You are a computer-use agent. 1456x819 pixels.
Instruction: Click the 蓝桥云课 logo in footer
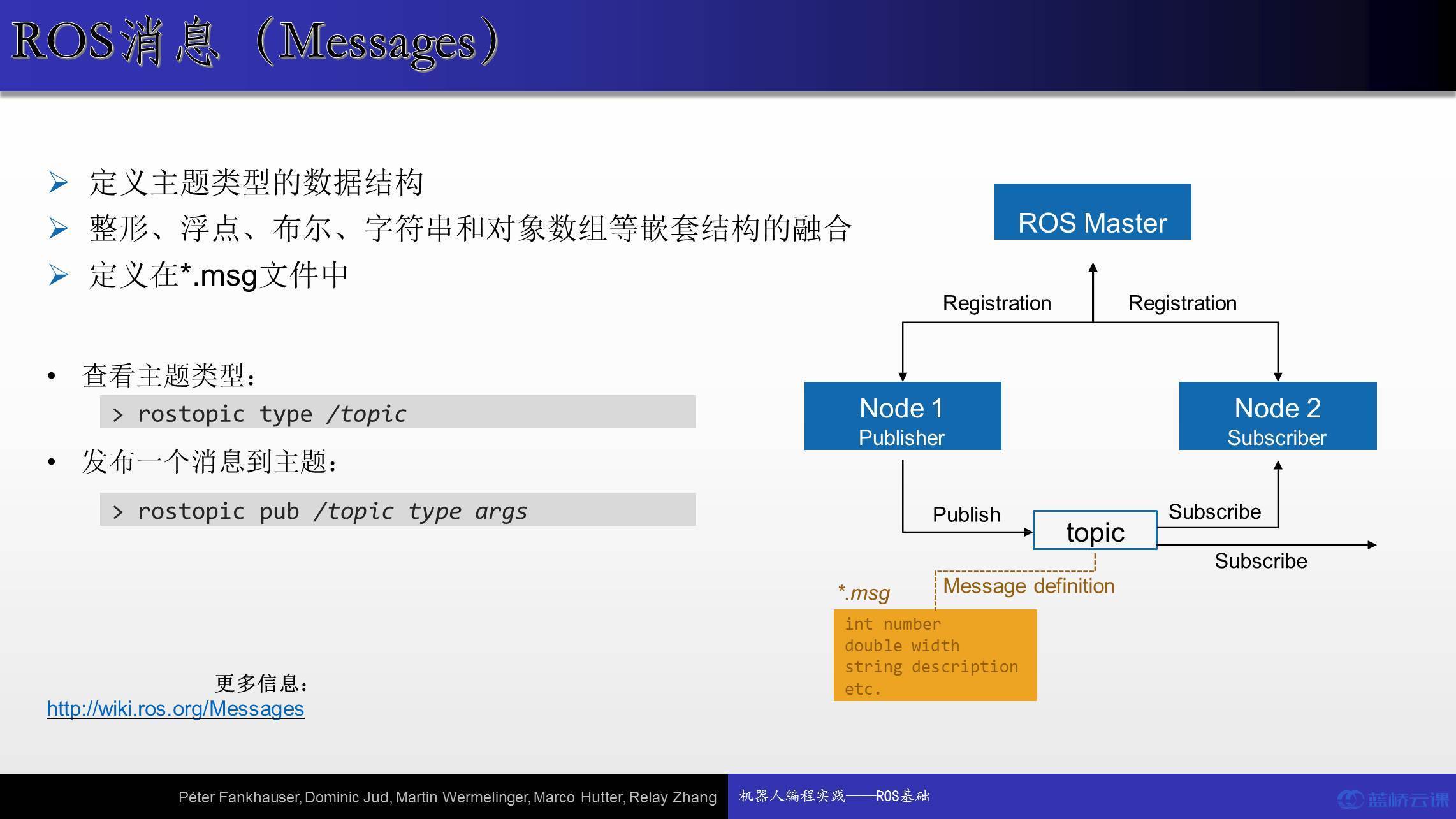(1393, 799)
